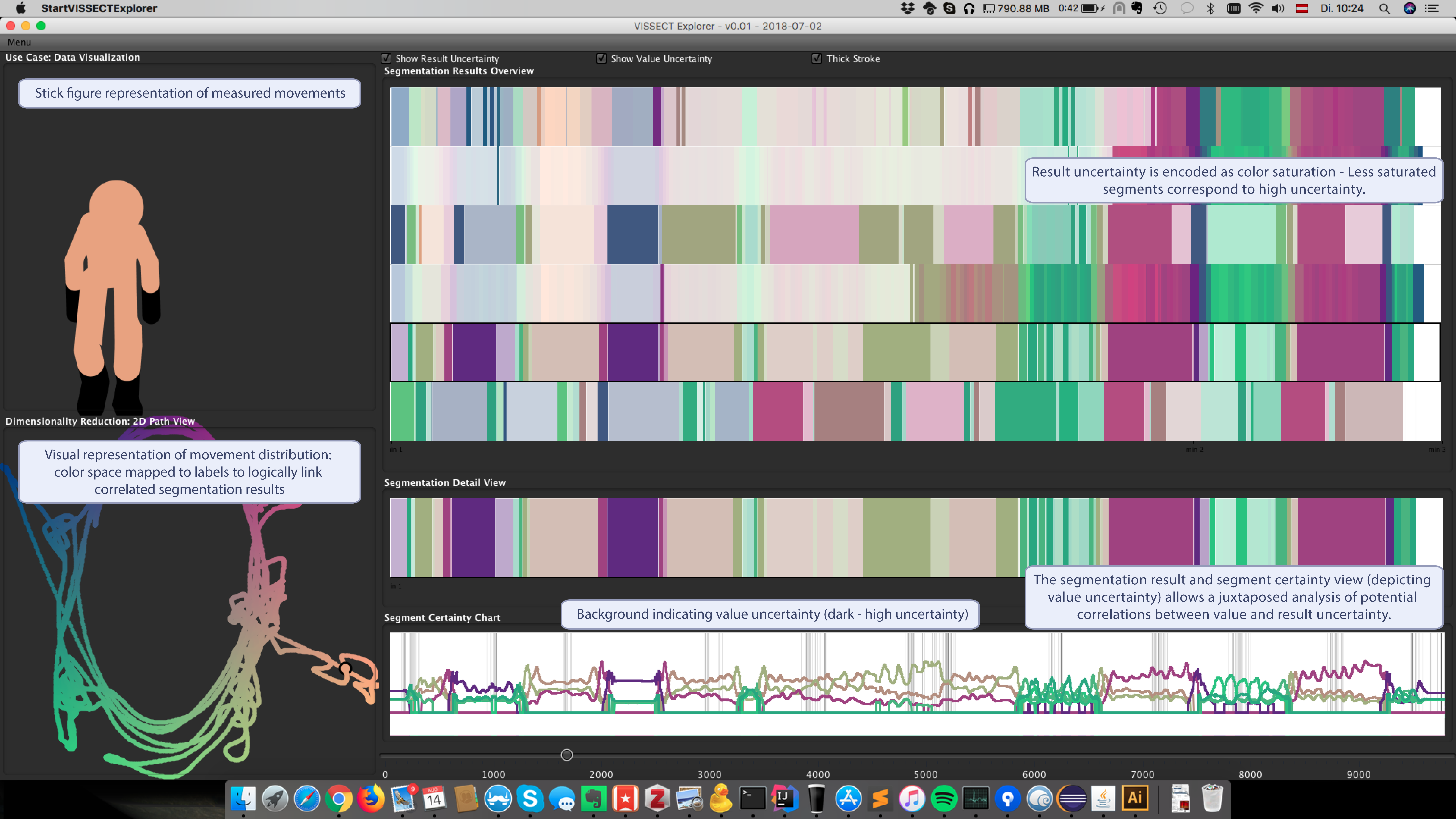Launch IntelliJ IDEA from the Dock
This screenshot has width=1456, height=819.
[x=785, y=799]
